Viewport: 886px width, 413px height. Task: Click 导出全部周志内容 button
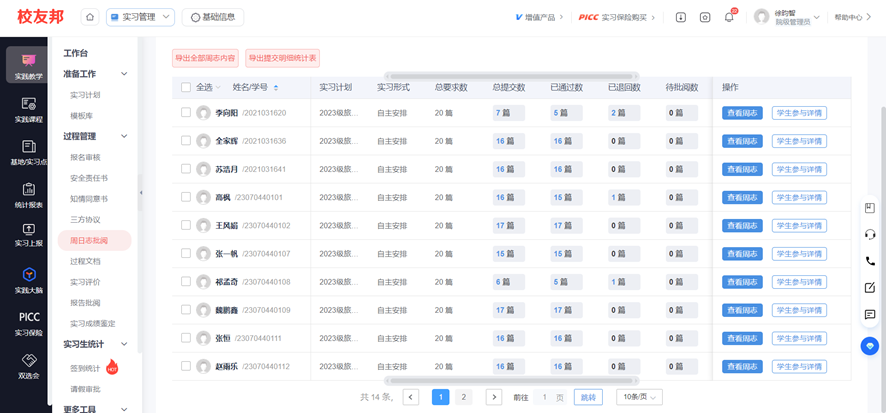205,59
